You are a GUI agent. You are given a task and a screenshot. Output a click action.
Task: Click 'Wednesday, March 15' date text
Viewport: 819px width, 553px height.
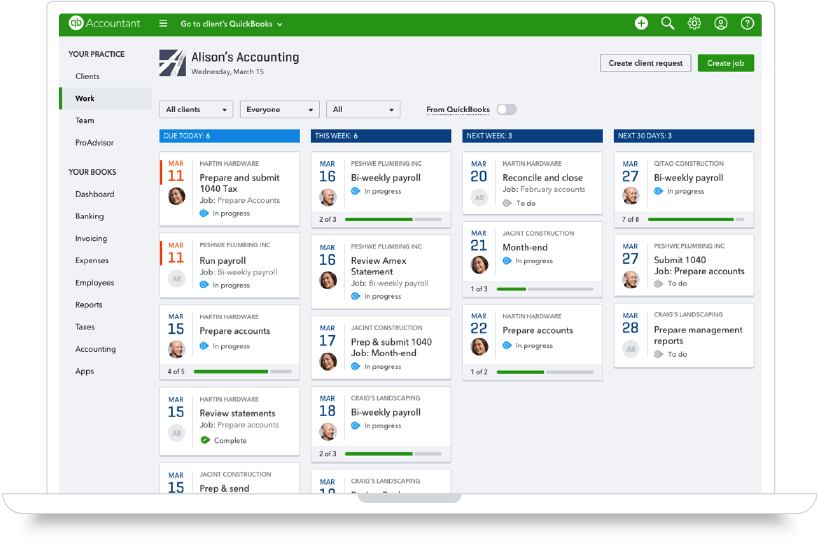point(227,72)
